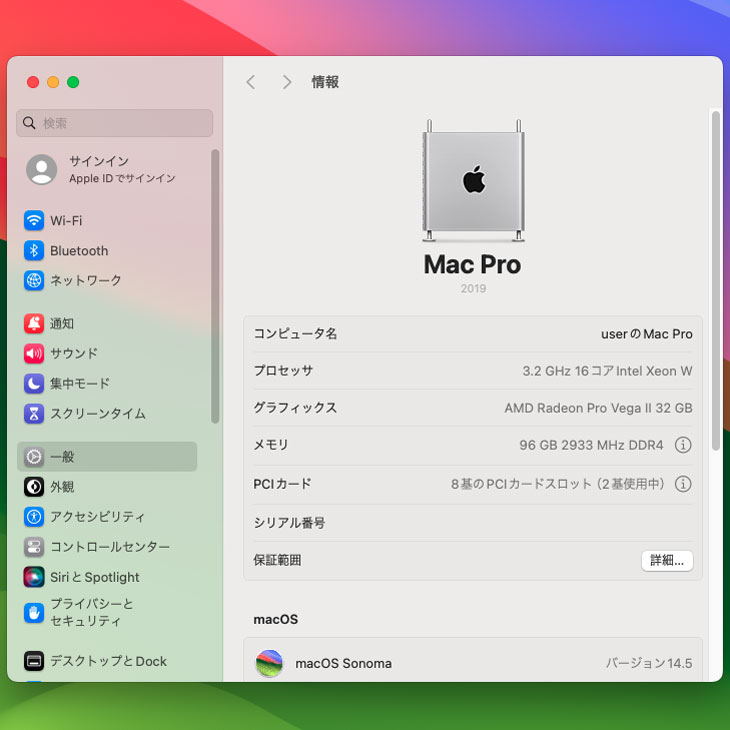Show PCI カード info button
The image size is (730, 730).
683,484
